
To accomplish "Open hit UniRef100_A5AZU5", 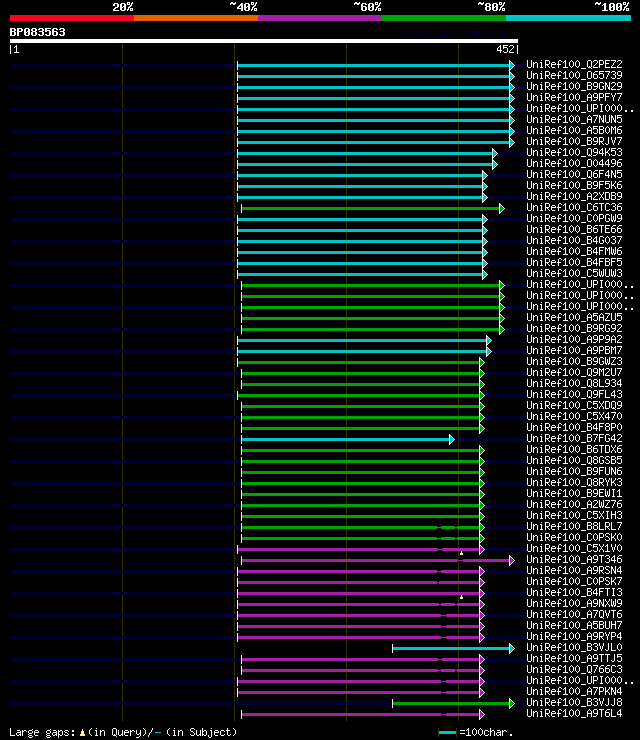I will [x=574, y=318].
